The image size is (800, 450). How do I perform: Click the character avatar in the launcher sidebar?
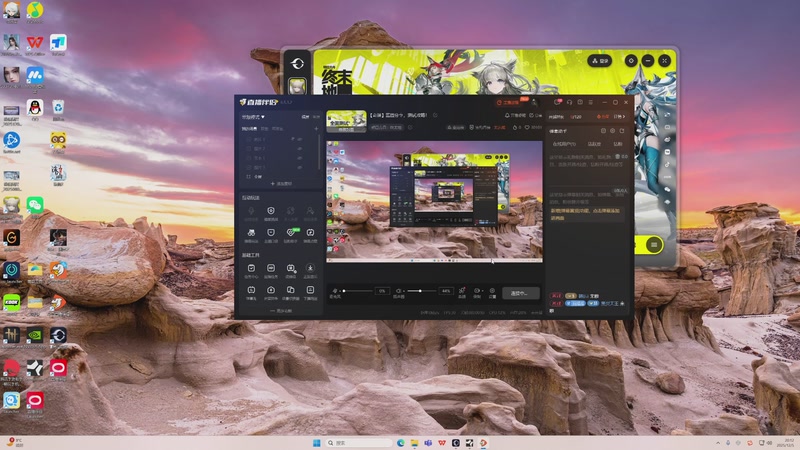[298, 86]
